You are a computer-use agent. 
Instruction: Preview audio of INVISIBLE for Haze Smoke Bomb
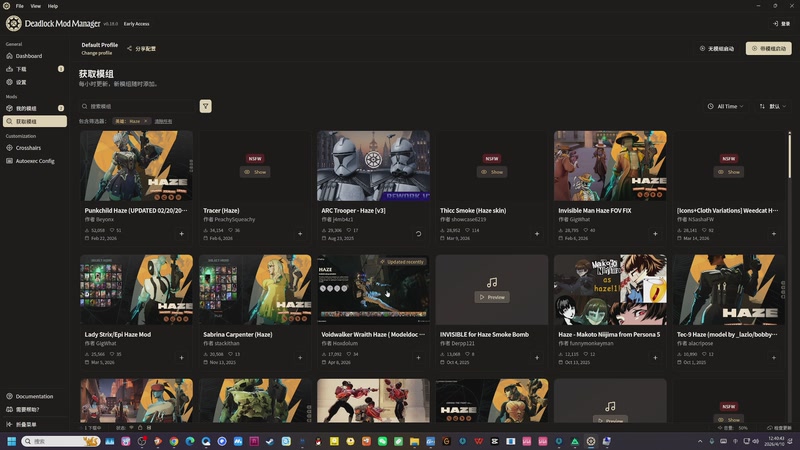[x=492, y=297]
